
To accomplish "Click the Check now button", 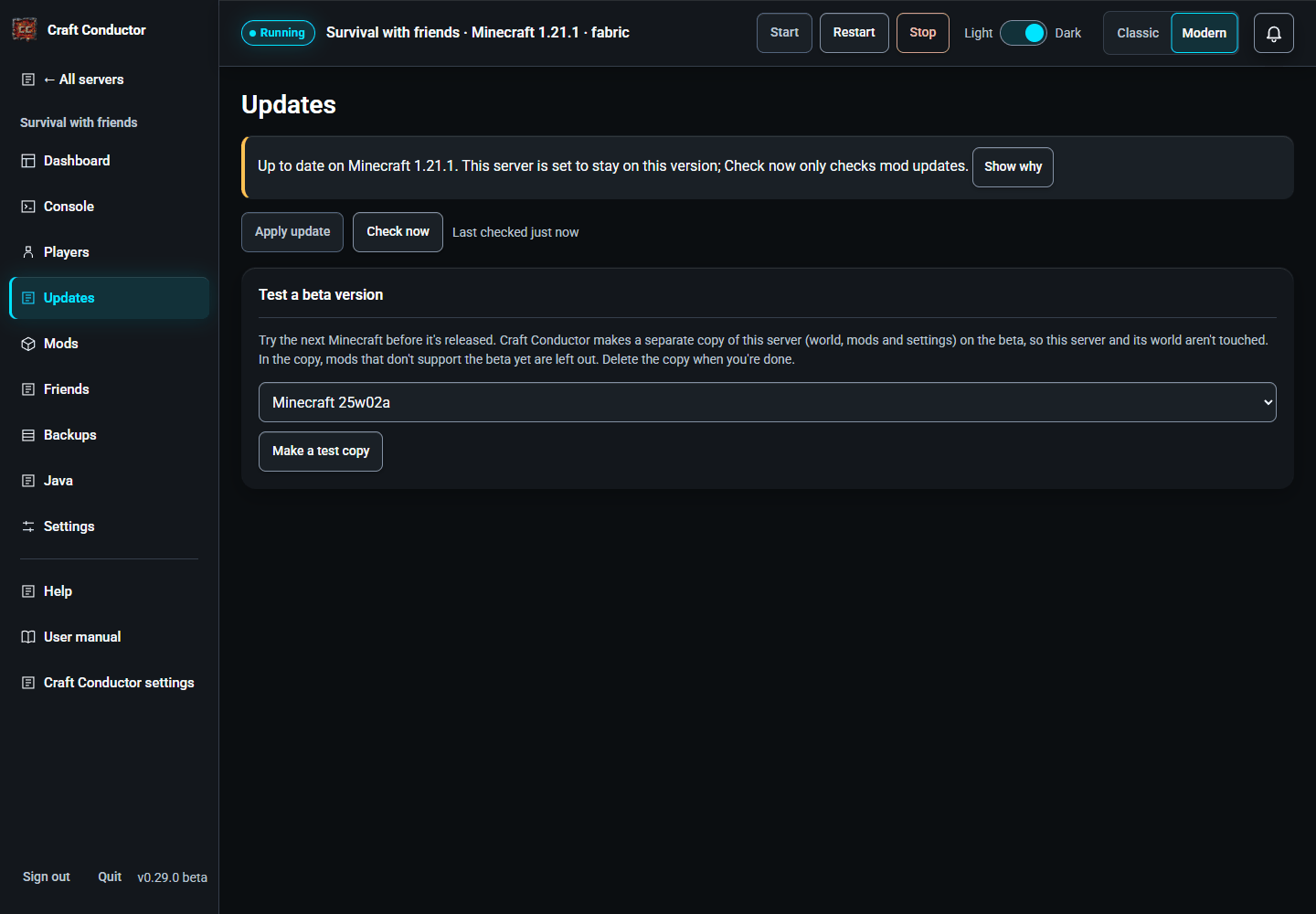I will pos(398,232).
